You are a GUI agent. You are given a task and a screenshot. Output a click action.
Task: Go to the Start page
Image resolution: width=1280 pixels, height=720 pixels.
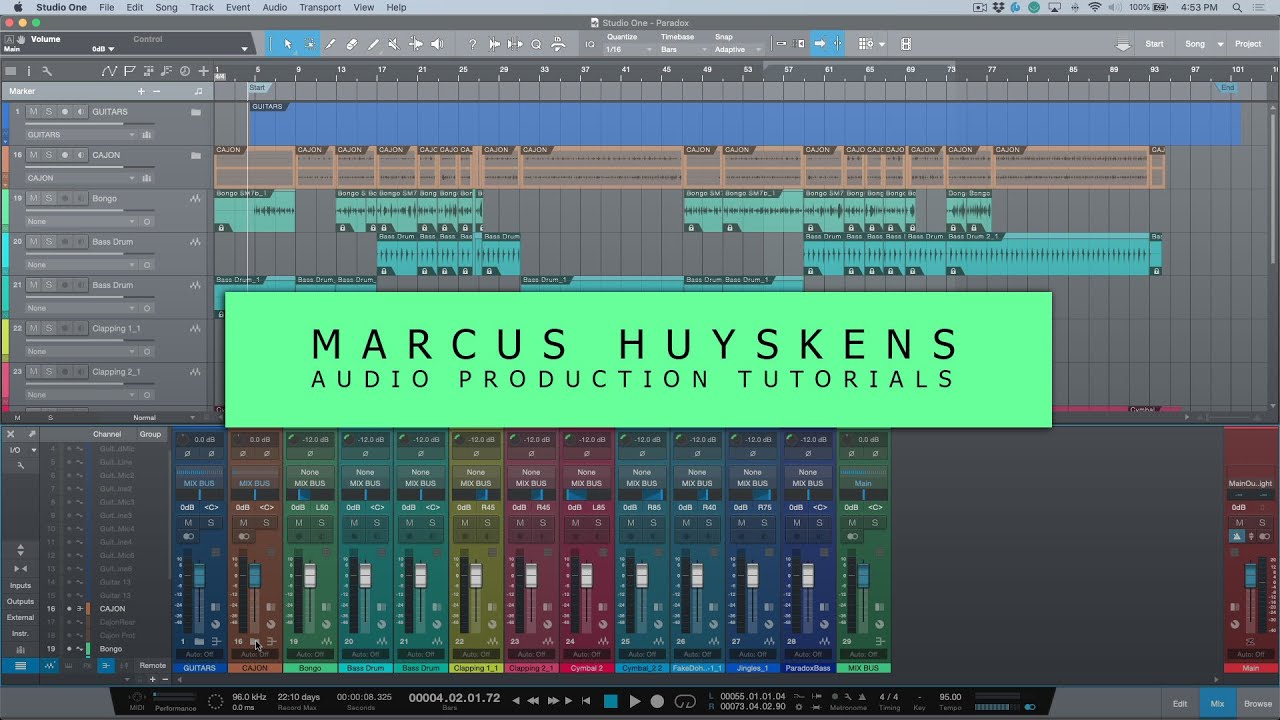[1154, 44]
